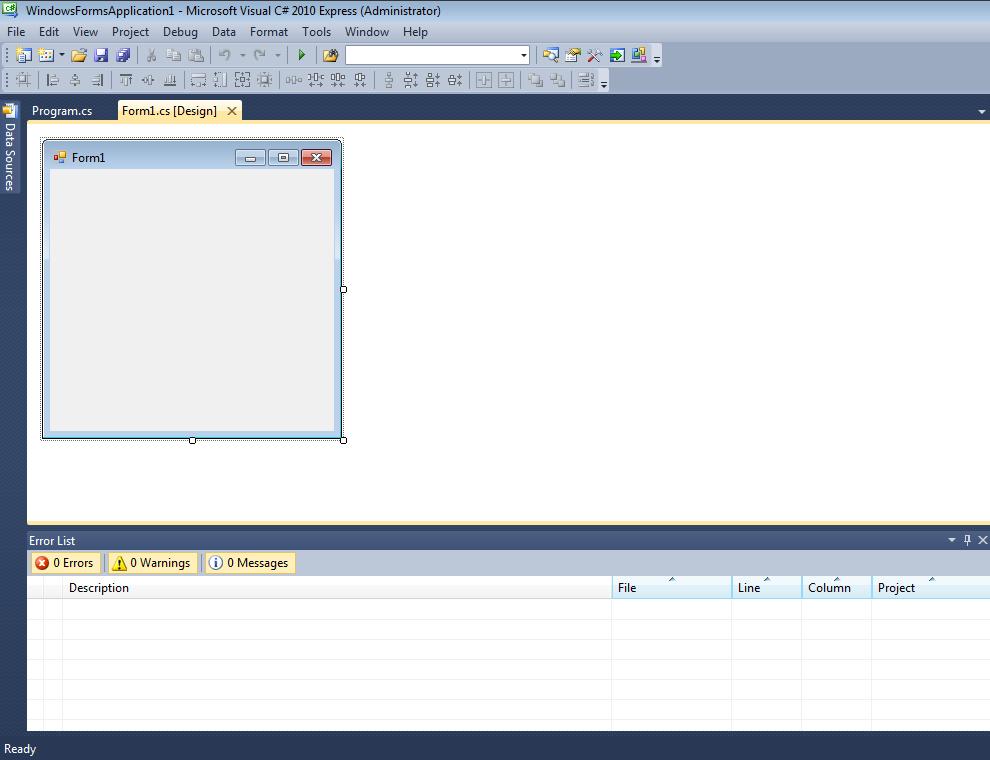Viewport: 990px width, 760px height.
Task: Click the Save All icon
Action: point(123,56)
